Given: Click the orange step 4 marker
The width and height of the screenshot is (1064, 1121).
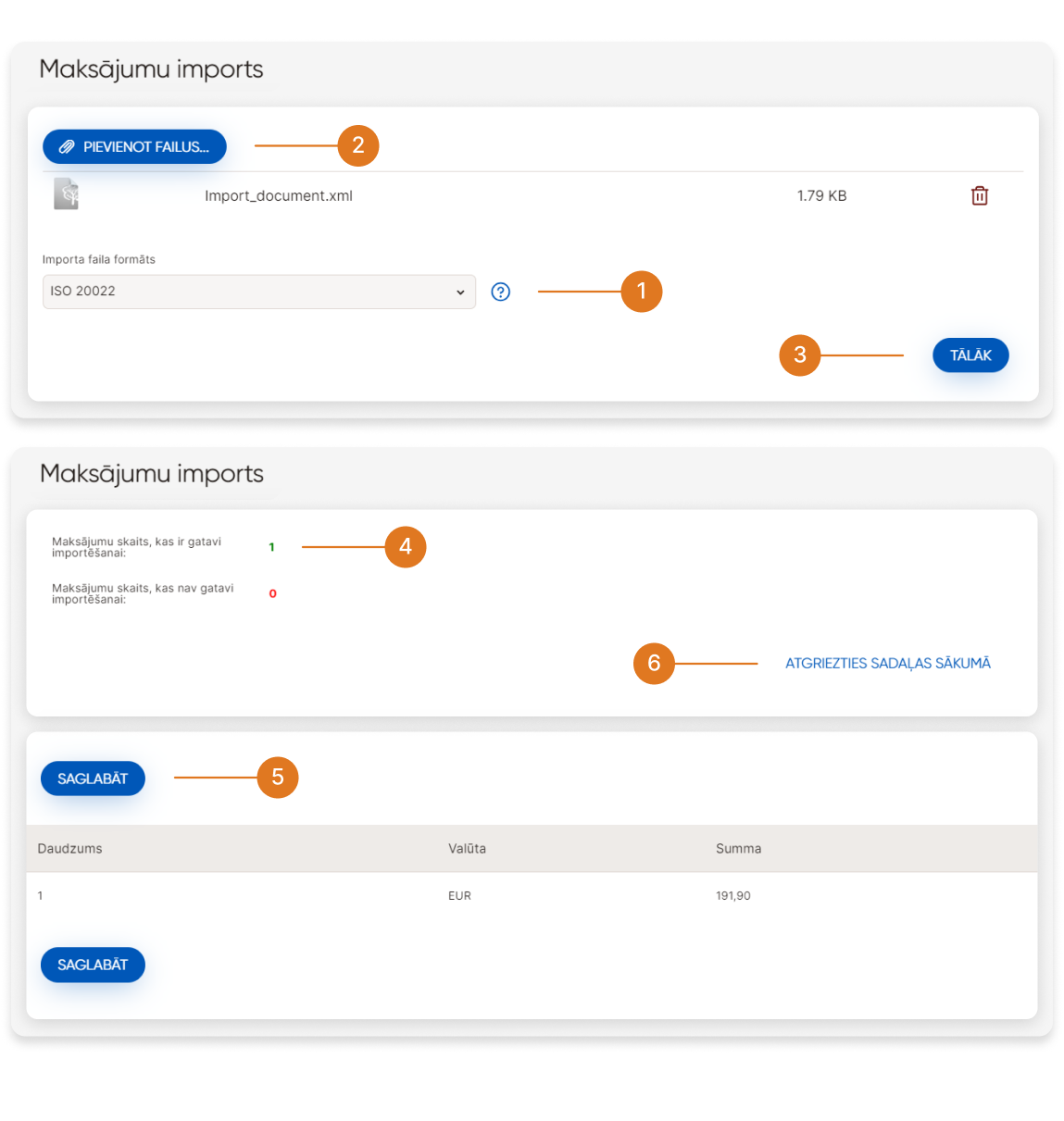Looking at the screenshot, I should [406, 547].
